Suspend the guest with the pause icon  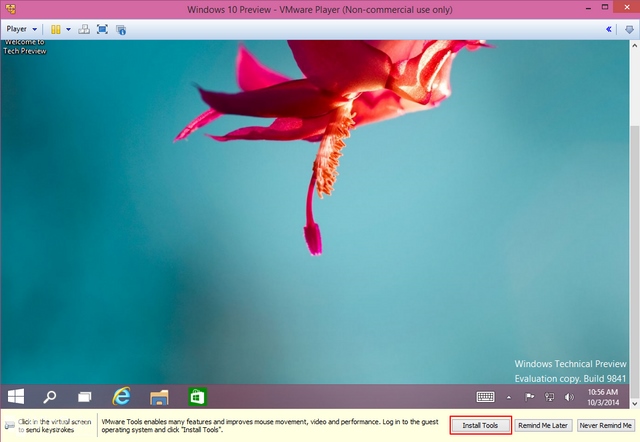point(56,29)
